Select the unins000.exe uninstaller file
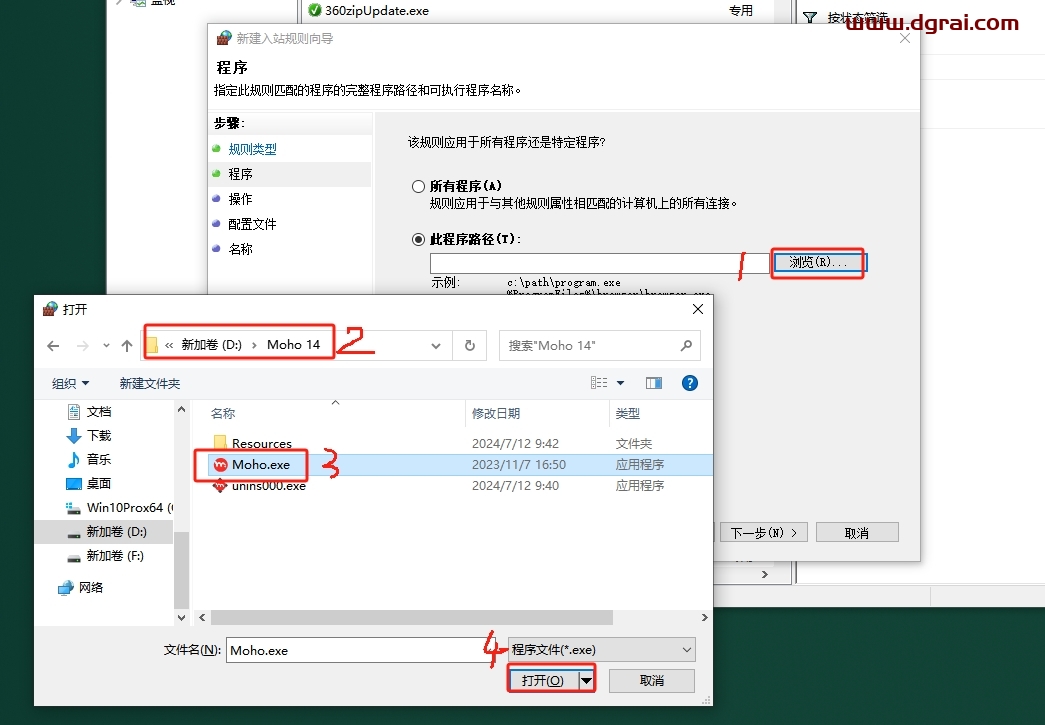1045x725 pixels. pos(268,486)
